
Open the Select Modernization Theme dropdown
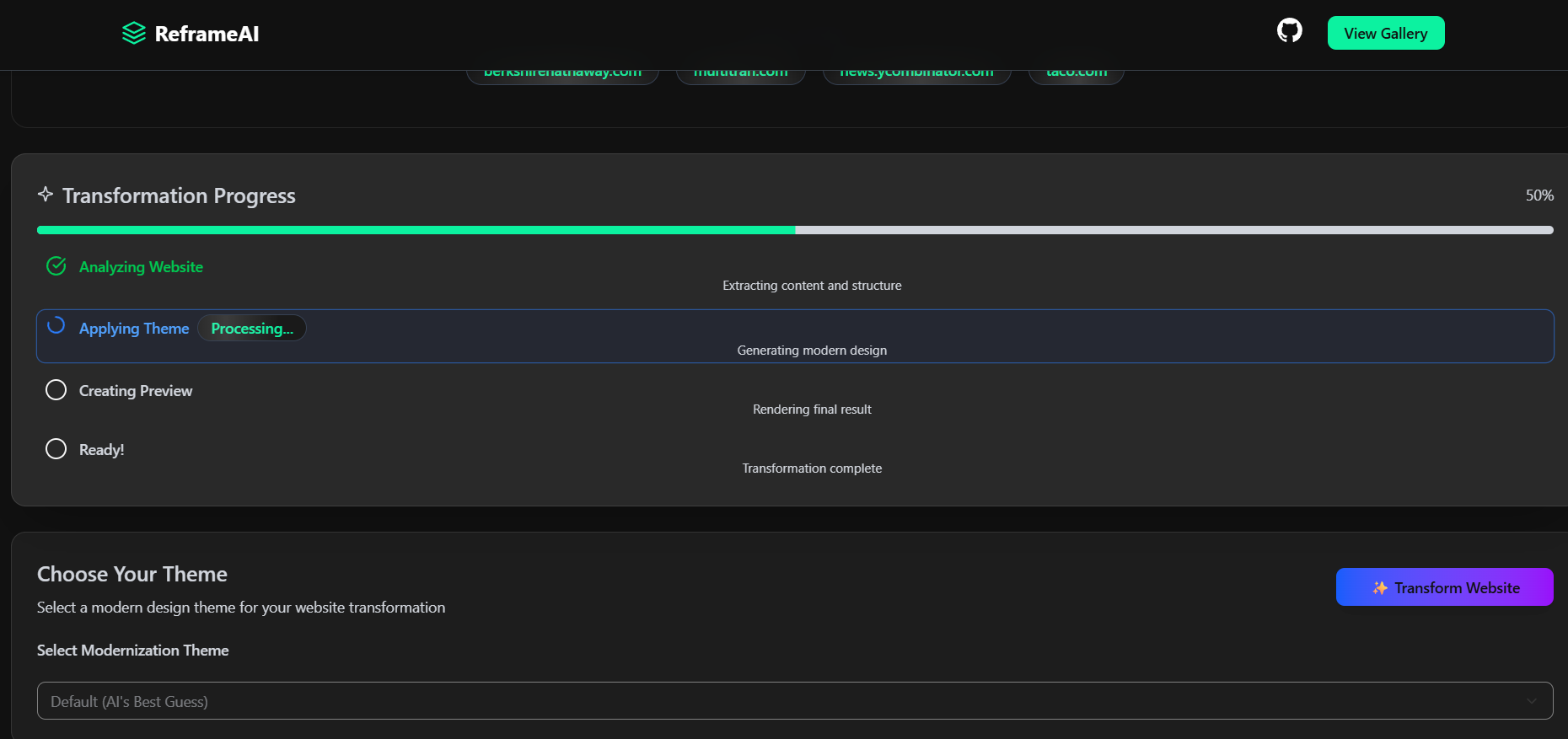coord(795,701)
